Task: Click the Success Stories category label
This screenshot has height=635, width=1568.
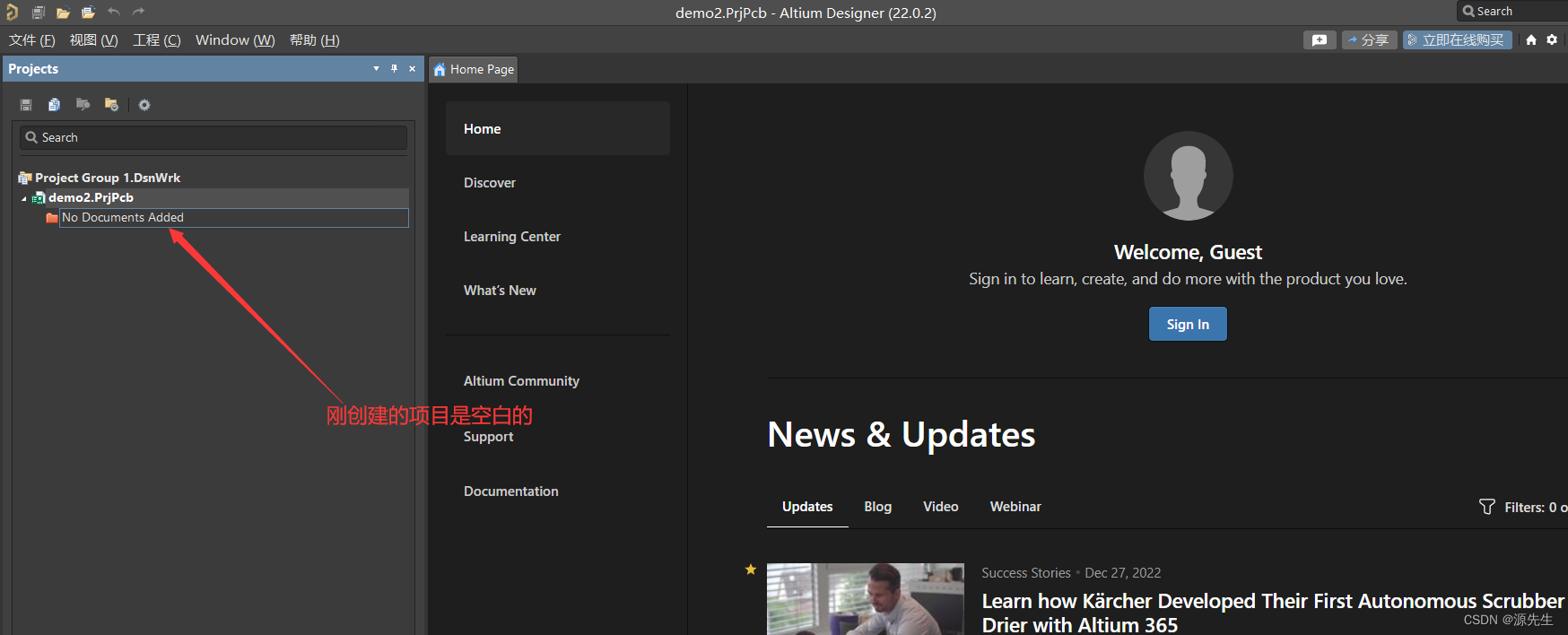Action: [1026, 573]
